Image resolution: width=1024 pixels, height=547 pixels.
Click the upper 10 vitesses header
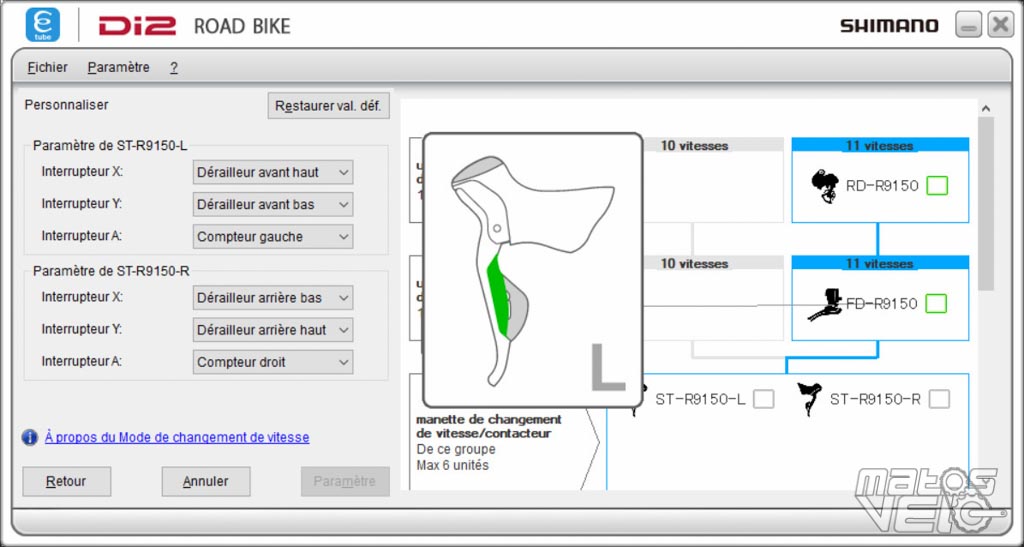coord(694,145)
